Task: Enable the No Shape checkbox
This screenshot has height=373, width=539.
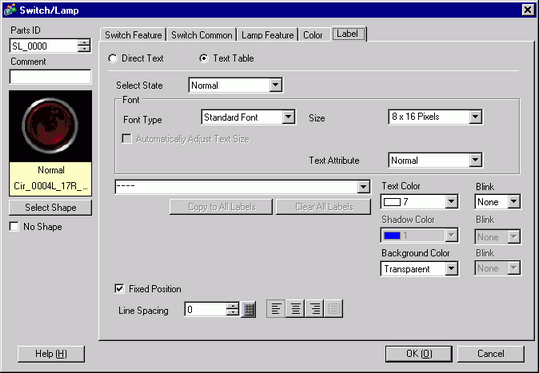Action: (x=14, y=227)
